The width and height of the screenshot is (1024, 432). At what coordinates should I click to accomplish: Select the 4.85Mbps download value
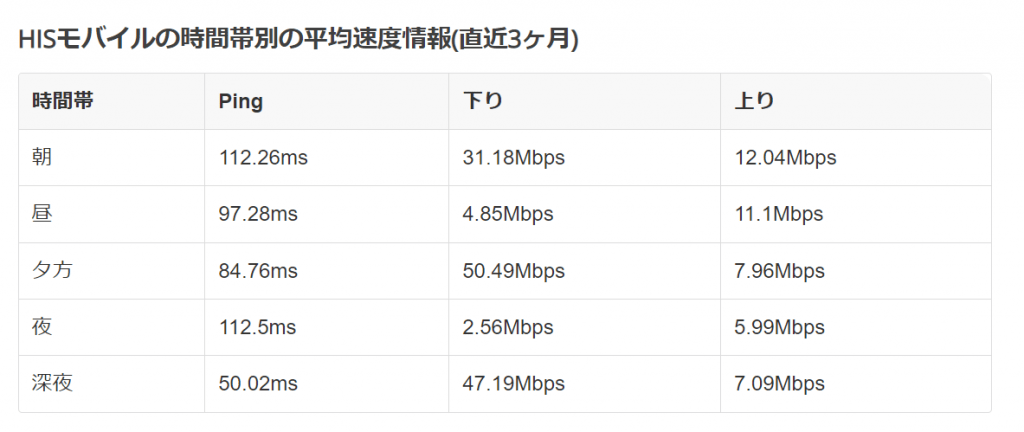click(509, 214)
